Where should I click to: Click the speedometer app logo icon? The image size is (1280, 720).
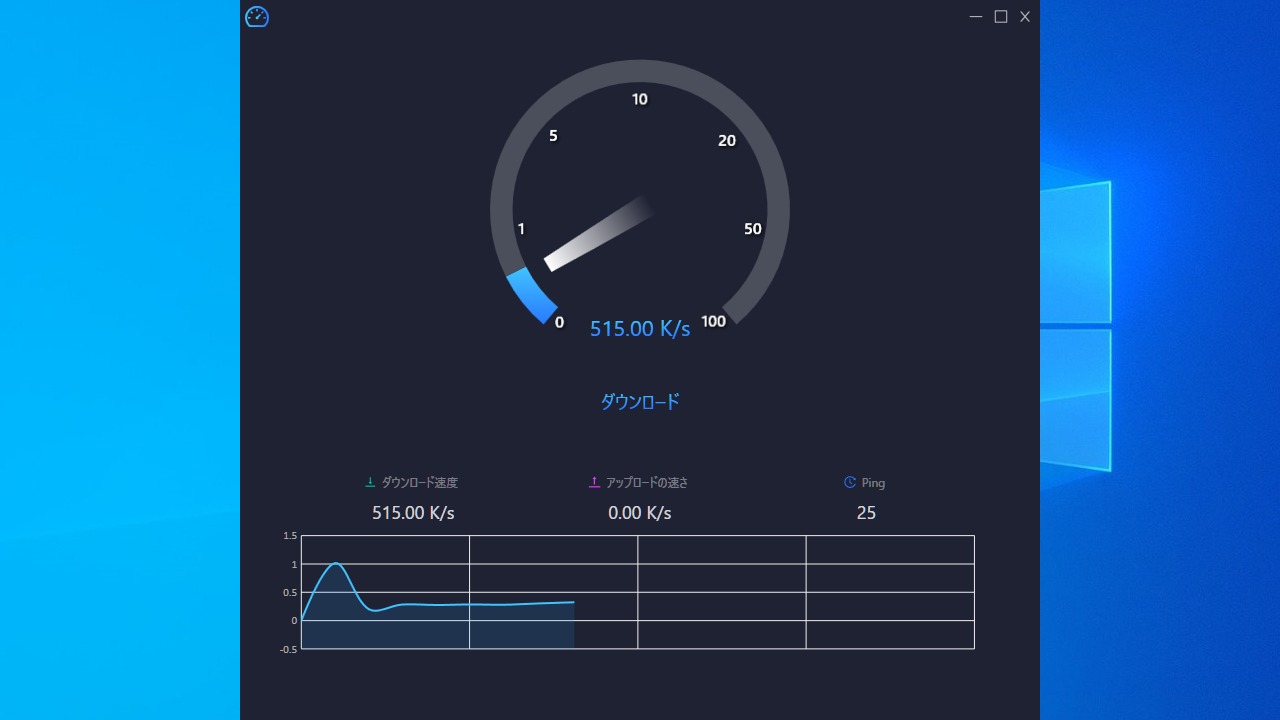(x=257, y=17)
